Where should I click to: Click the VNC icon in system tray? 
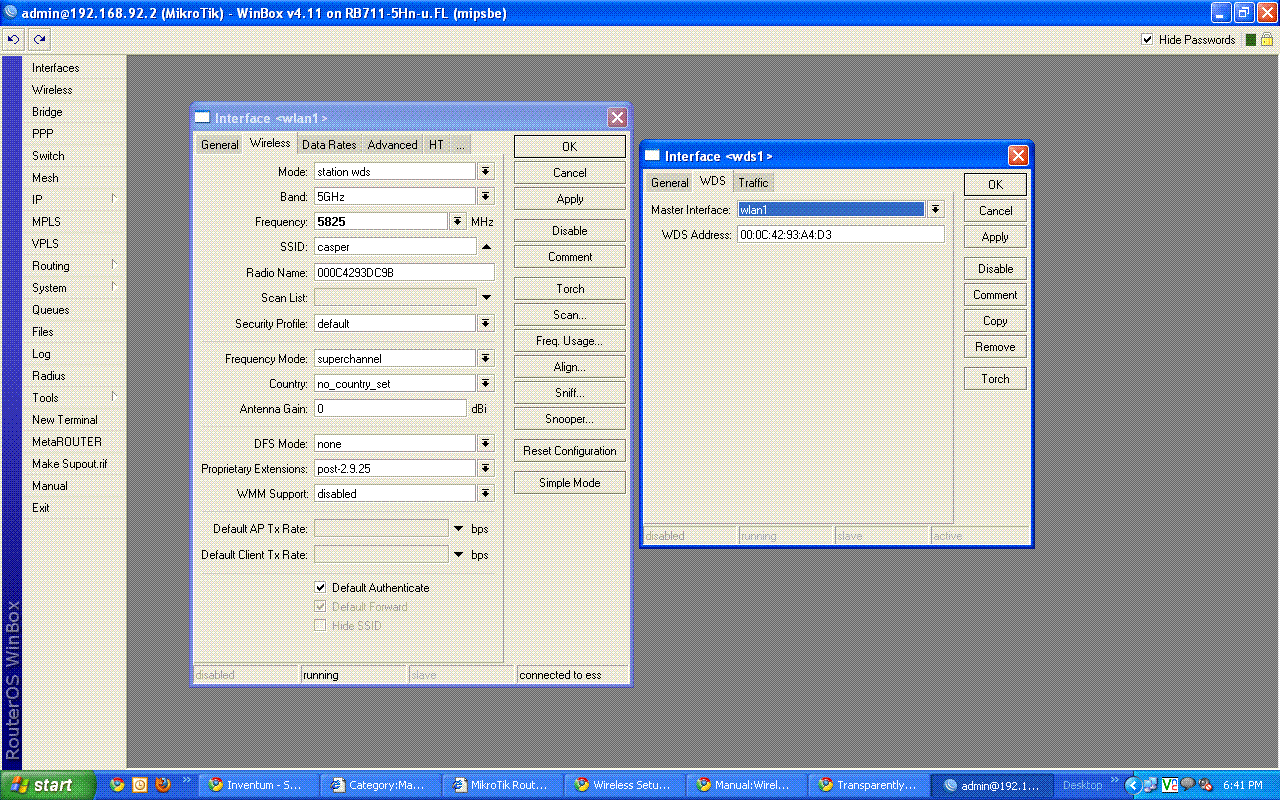tap(1169, 785)
